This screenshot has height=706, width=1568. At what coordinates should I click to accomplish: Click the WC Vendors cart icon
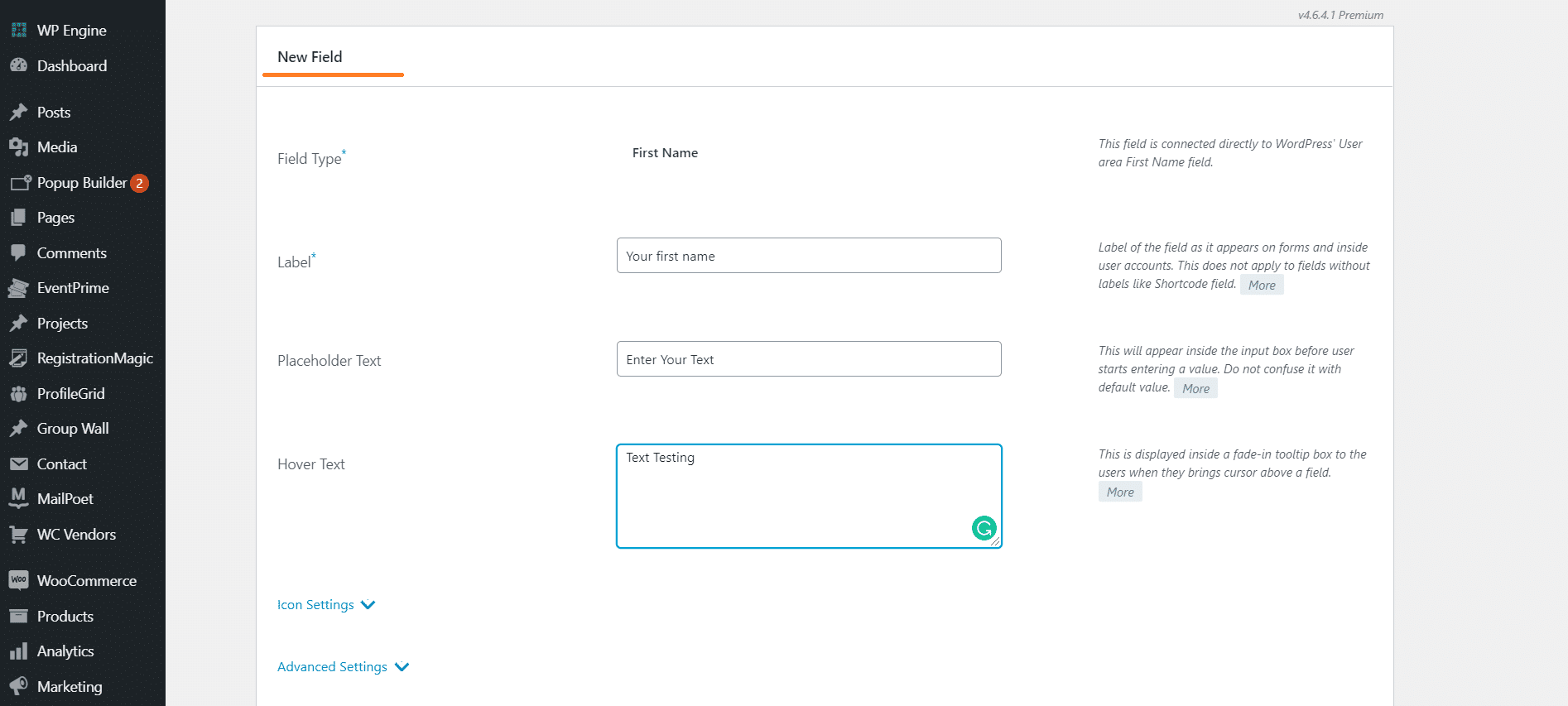pos(18,535)
